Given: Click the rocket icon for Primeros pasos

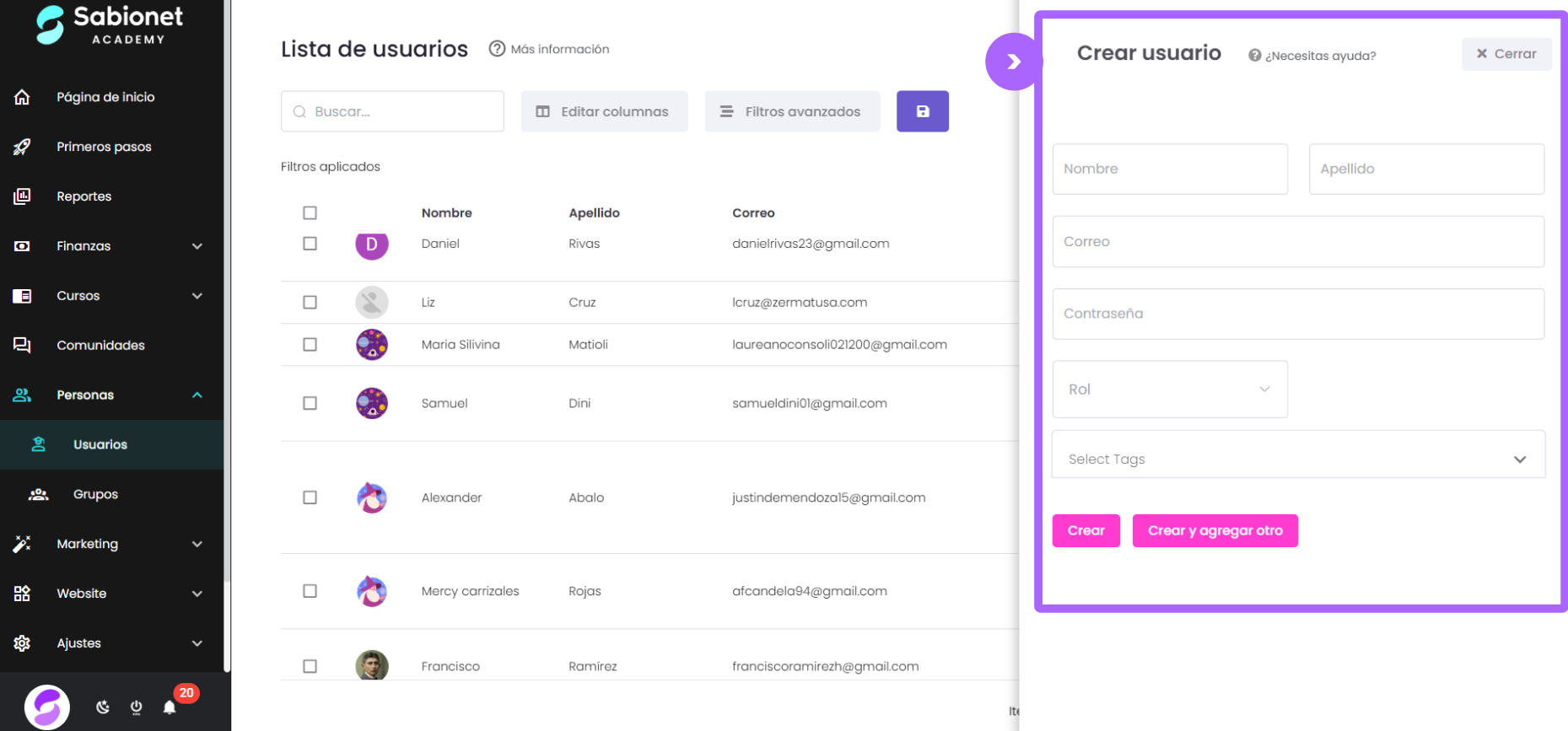Looking at the screenshot, I should [22, 147].
